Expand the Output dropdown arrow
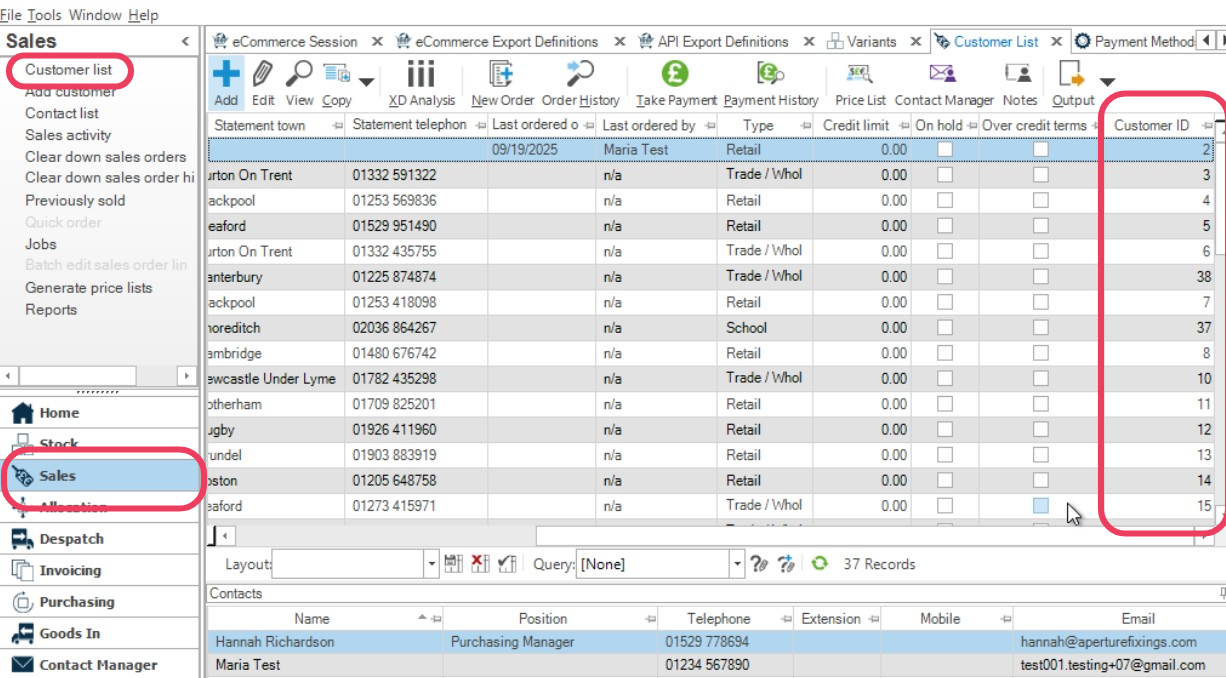Image resolution: width=1226 pixels, height=678 pixels. click(x=1106, y=81)
